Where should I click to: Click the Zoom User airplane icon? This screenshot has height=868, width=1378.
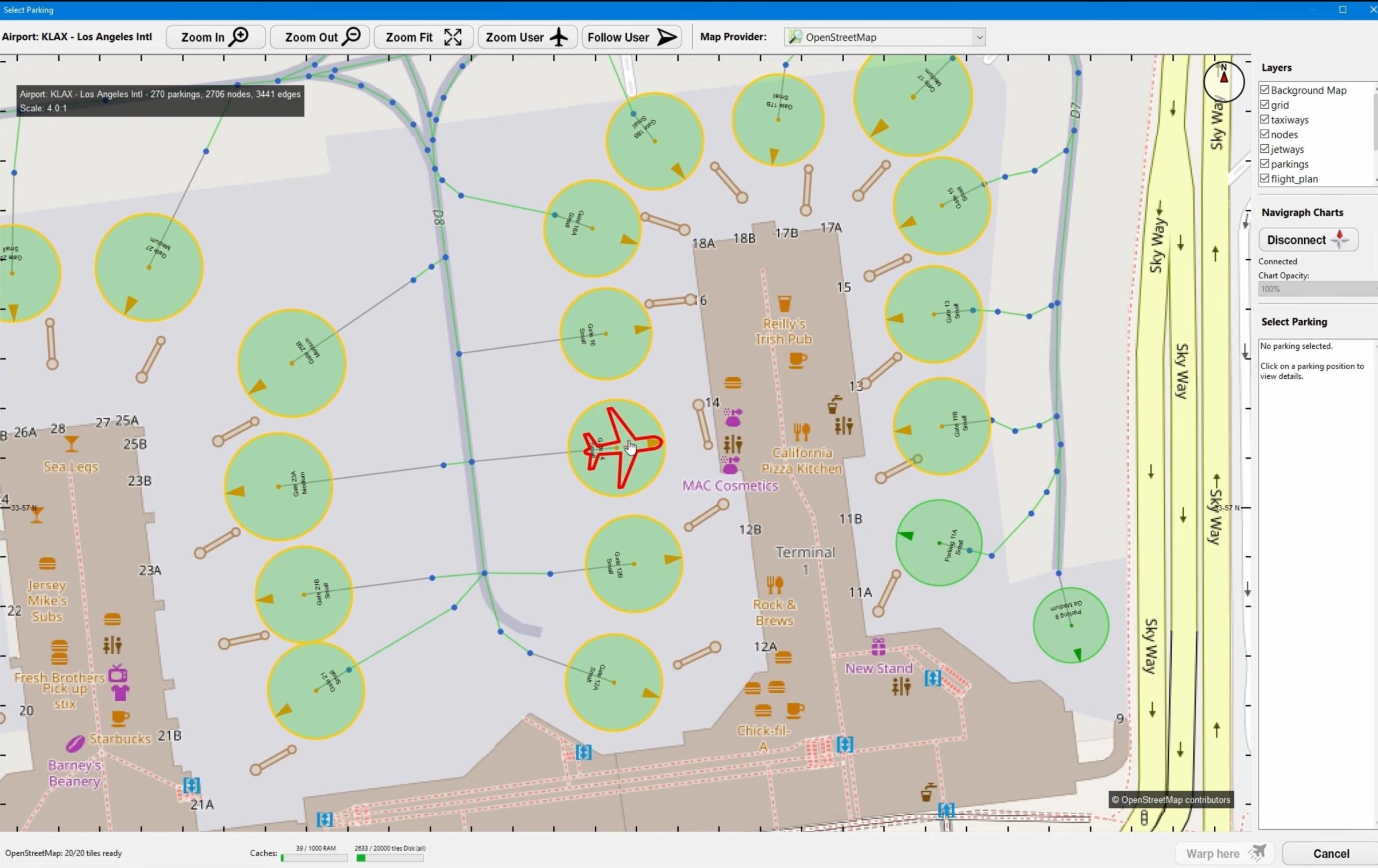coord(559,37)
